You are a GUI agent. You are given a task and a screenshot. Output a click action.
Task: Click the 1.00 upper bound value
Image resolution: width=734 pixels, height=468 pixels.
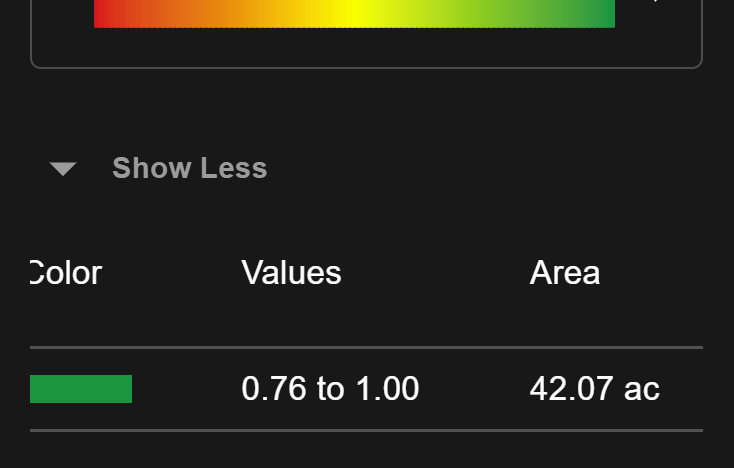pyautogui.click(x=385, y=389)
